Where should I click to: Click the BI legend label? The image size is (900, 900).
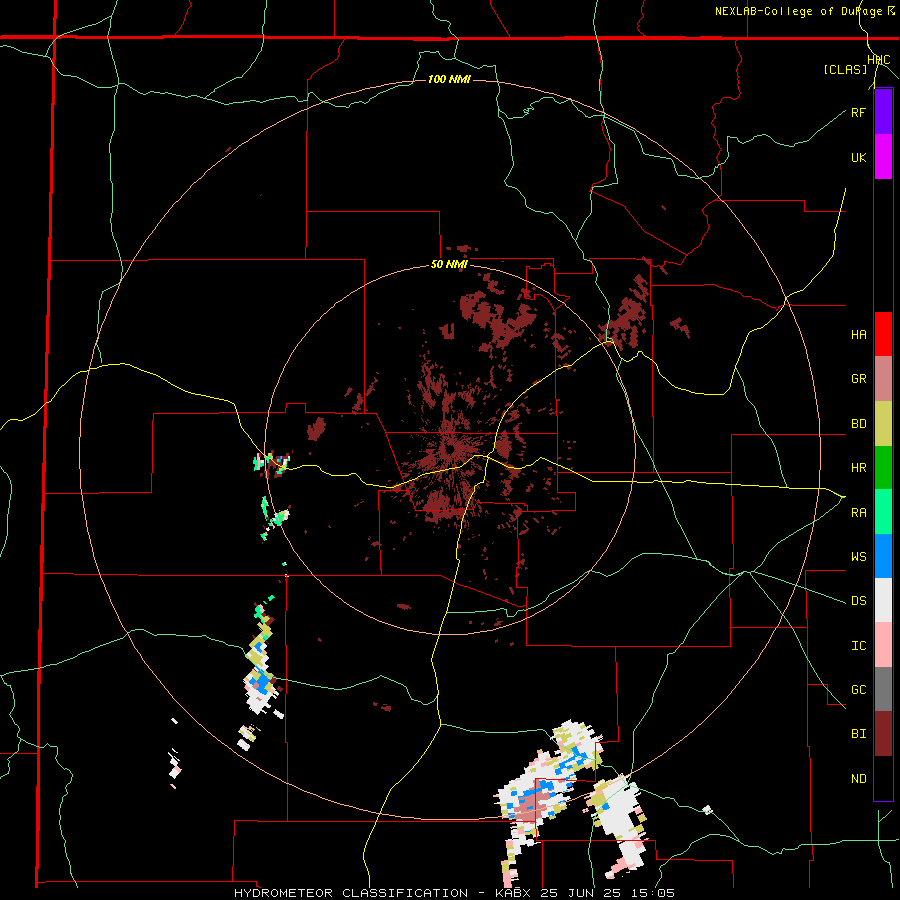tap(858, 734)
